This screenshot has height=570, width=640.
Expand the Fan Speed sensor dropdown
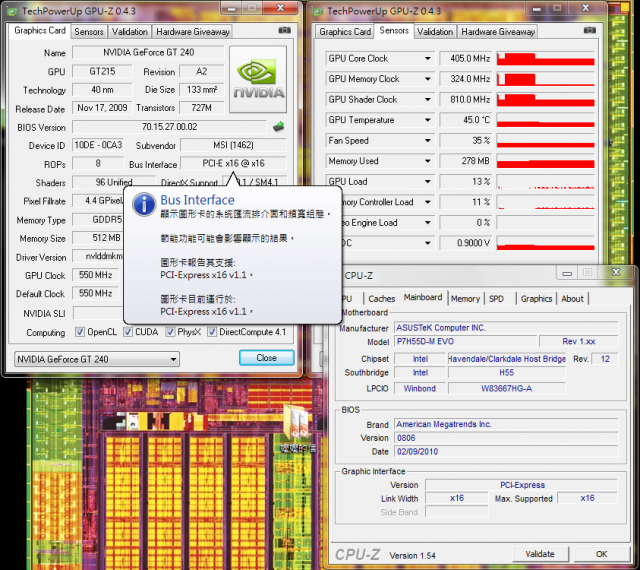(x=427, y=140)
